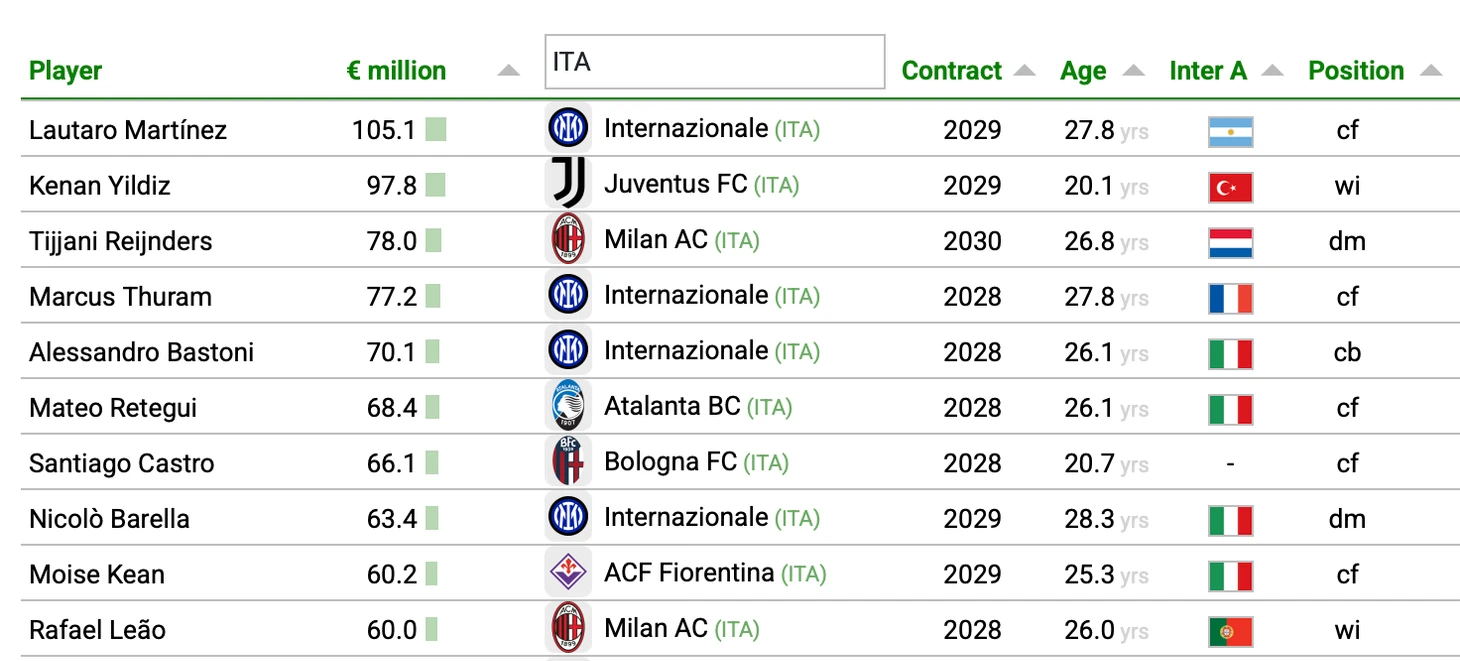This screenshot has height=661, width=1460.
Task: Sort table by Contract arrow
Action: click(x=1024, y=71)
